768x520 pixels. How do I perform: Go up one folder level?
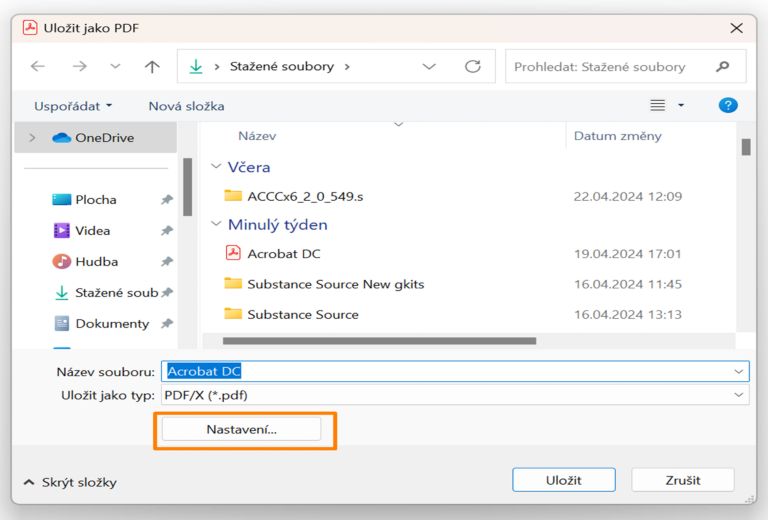click(152, 67)
